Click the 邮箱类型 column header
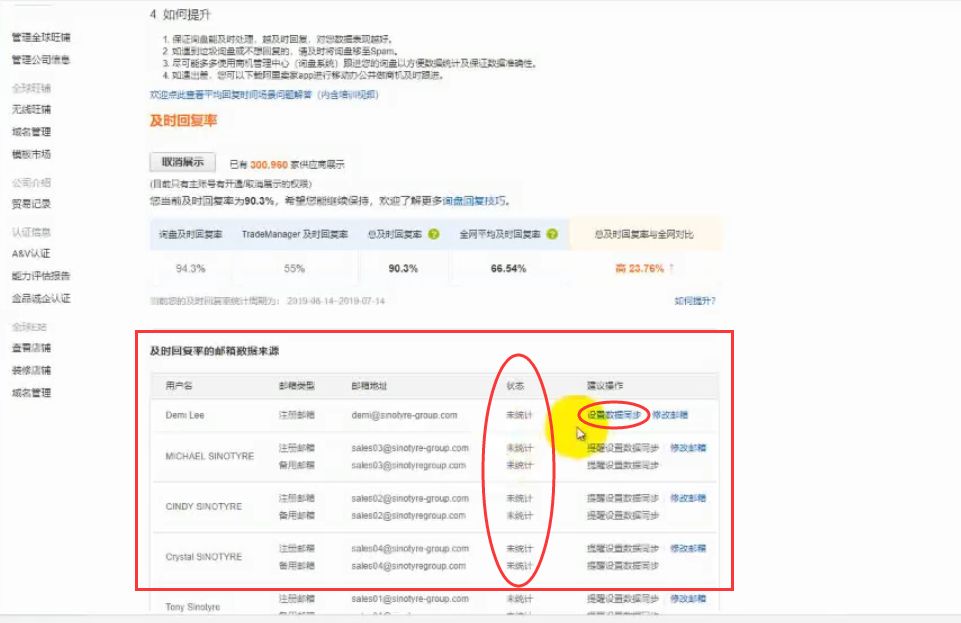The width and height of the screenshot is (961, 623). (x=297, y=385)
